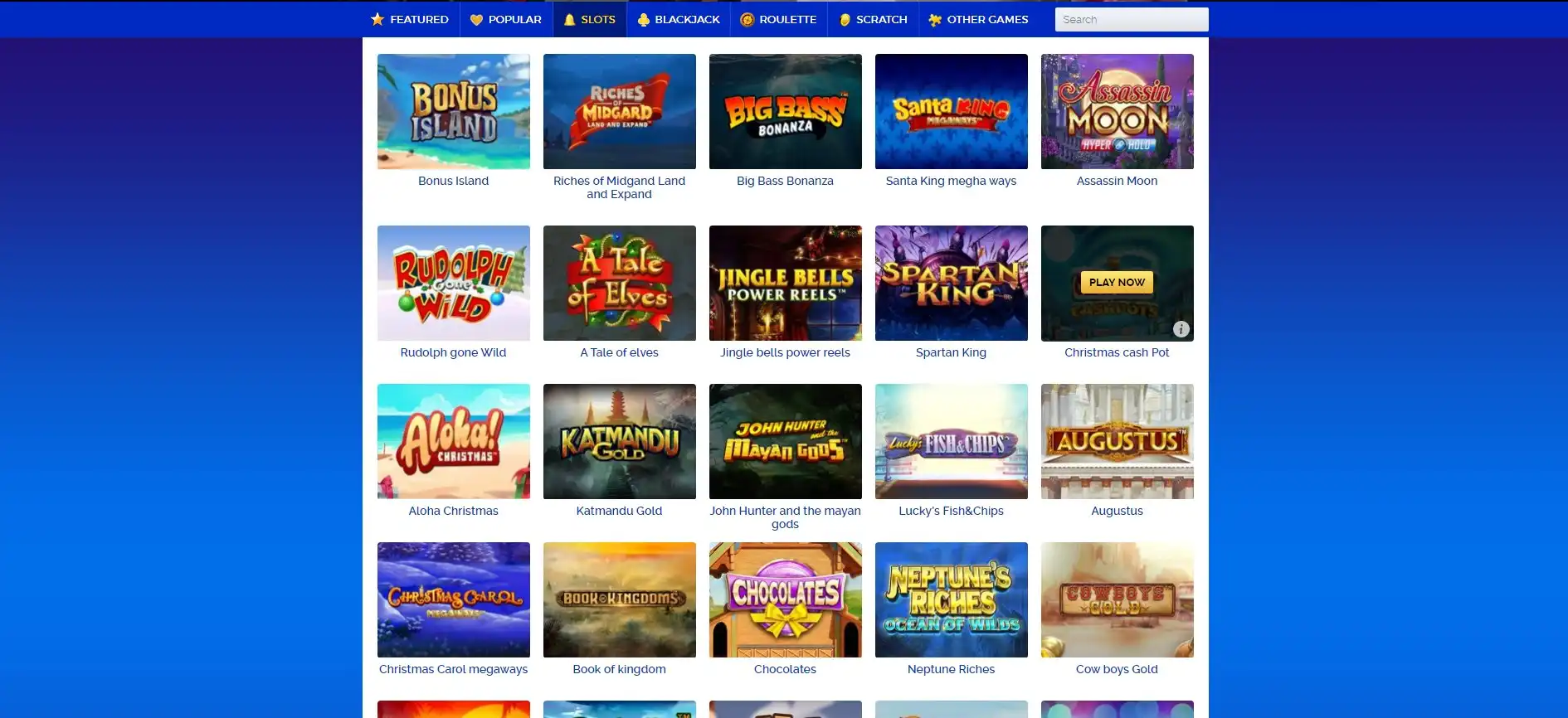Open the Big Bass Bonanza link

pyautogui.click(x=785, y=181)
